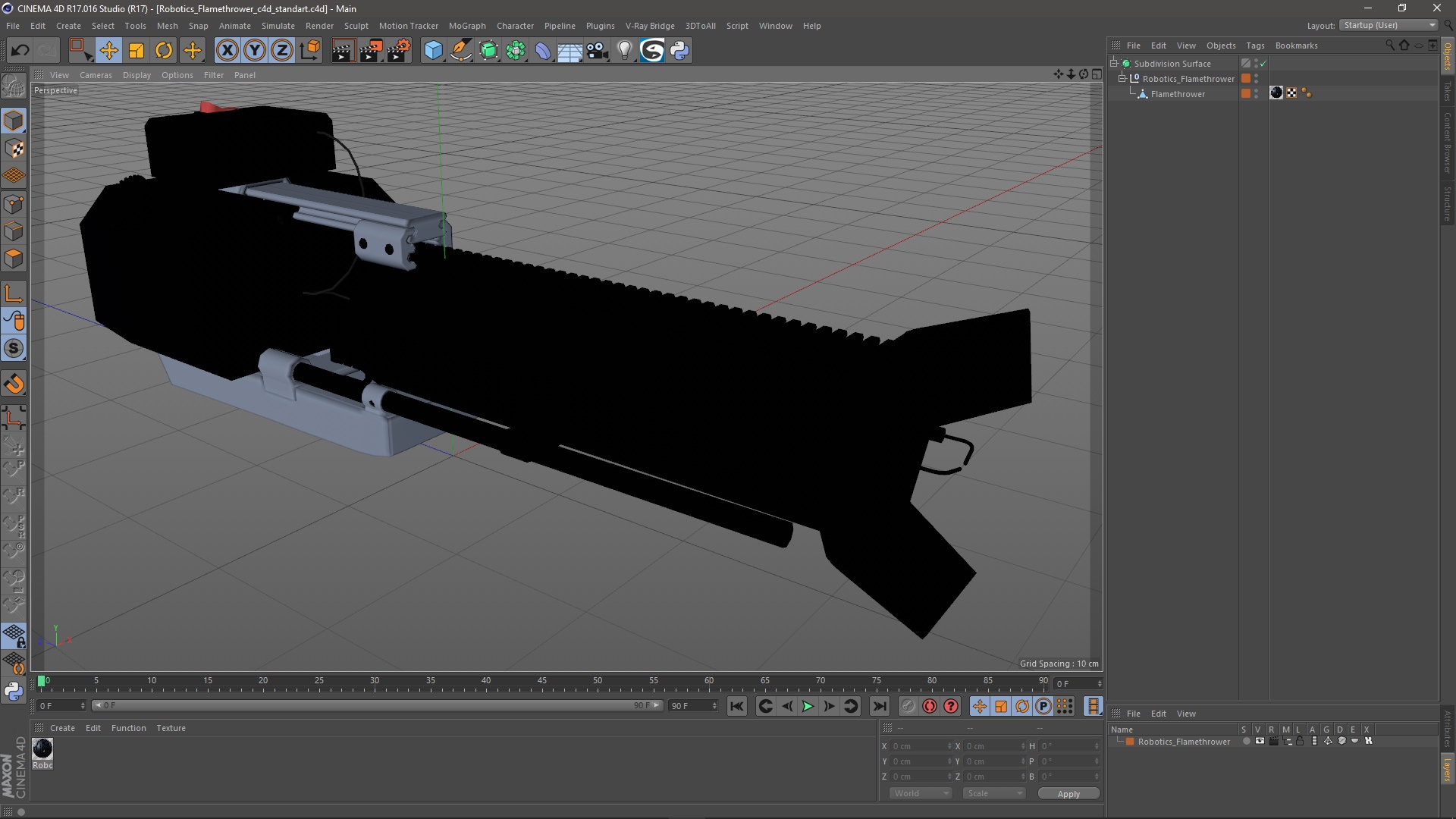The height and width of the screenshot is (819, 1456).
Task: Toggle layer visibility for Robotics_Flamethrower layer
Action: click(x=1260, y=741)
